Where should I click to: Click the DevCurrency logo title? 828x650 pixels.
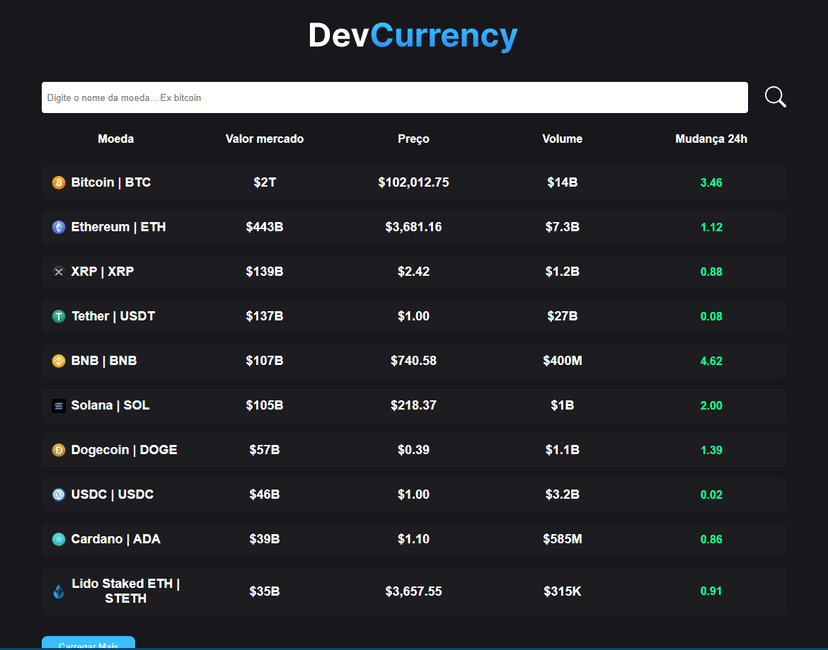413,36
